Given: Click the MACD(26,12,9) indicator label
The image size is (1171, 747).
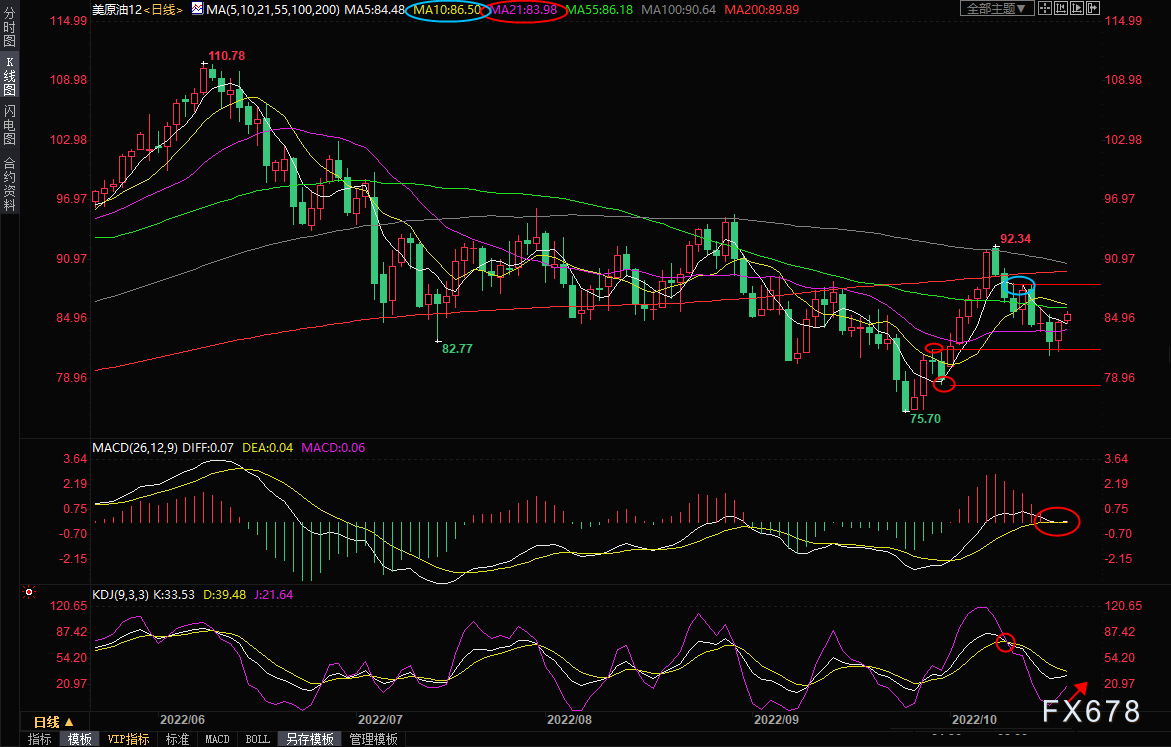Looking at the screenshot, I should (135, 447).
